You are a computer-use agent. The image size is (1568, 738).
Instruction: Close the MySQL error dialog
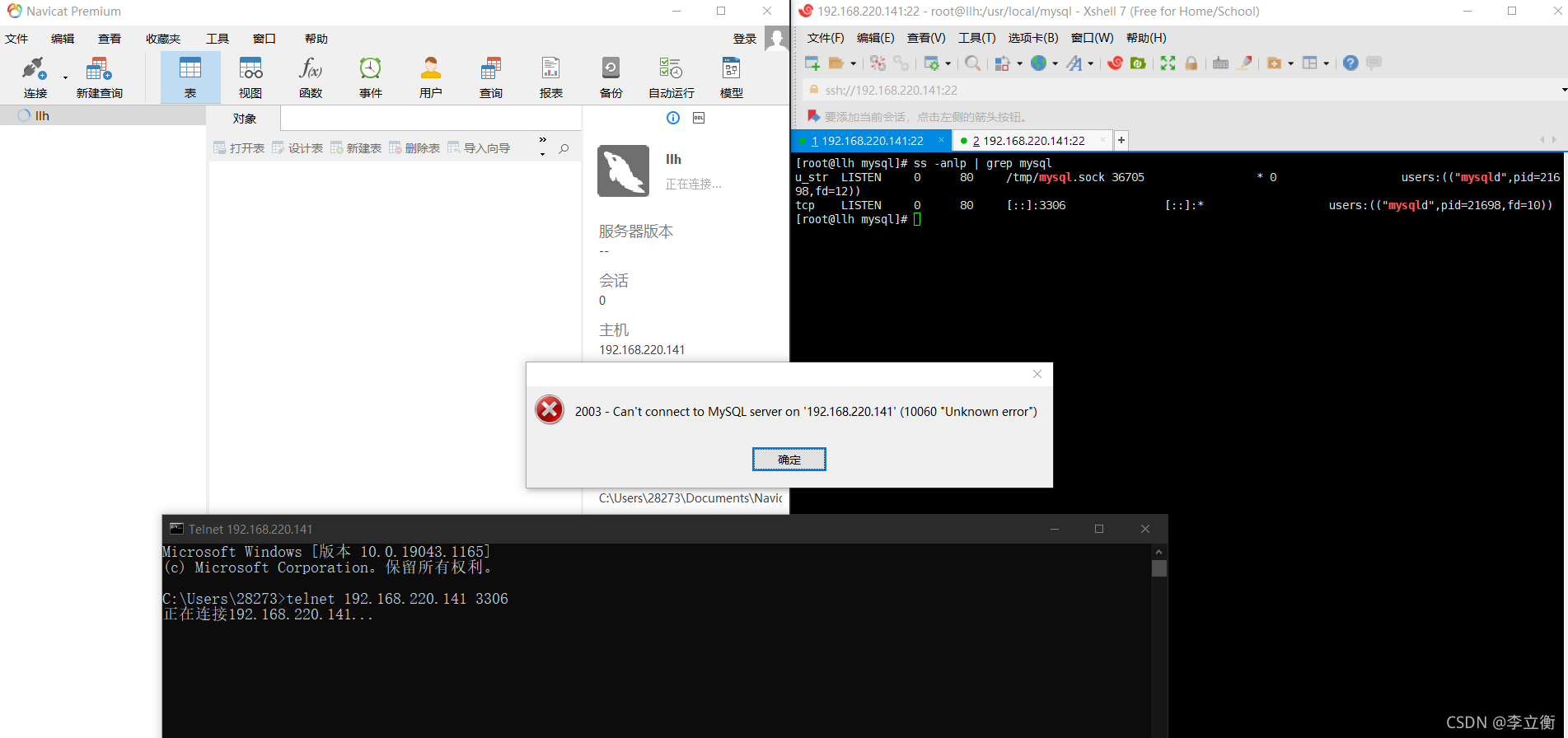coord(1037,374)
